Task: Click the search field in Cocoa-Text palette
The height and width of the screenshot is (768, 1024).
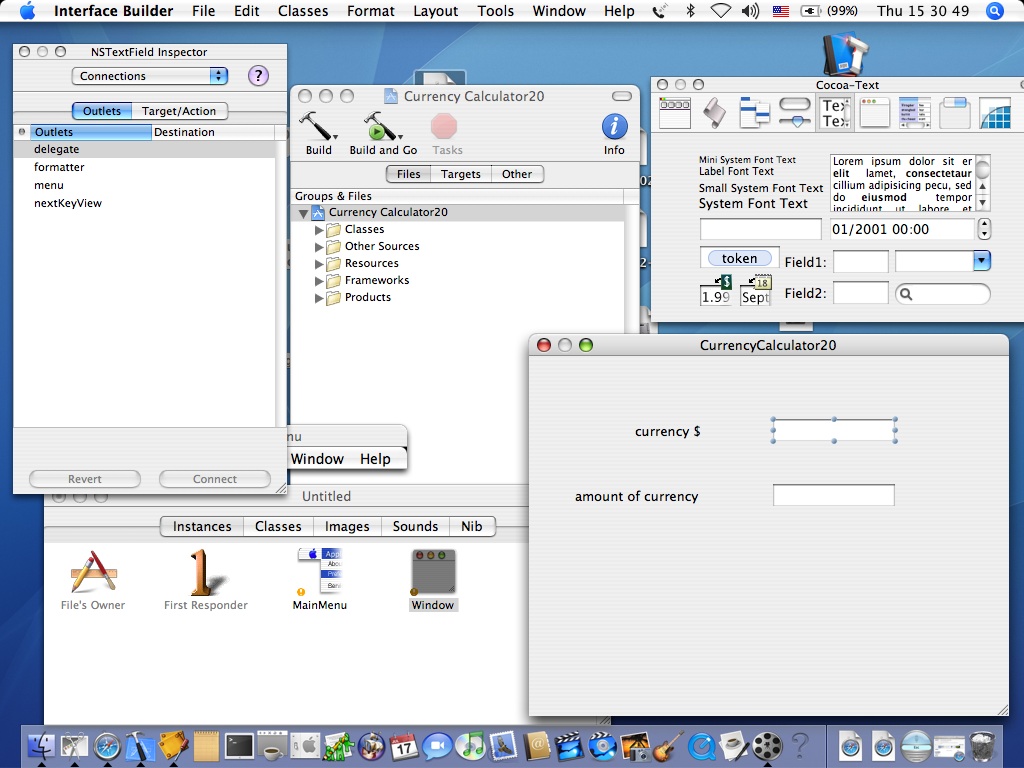Action: [x=942, y=294]
